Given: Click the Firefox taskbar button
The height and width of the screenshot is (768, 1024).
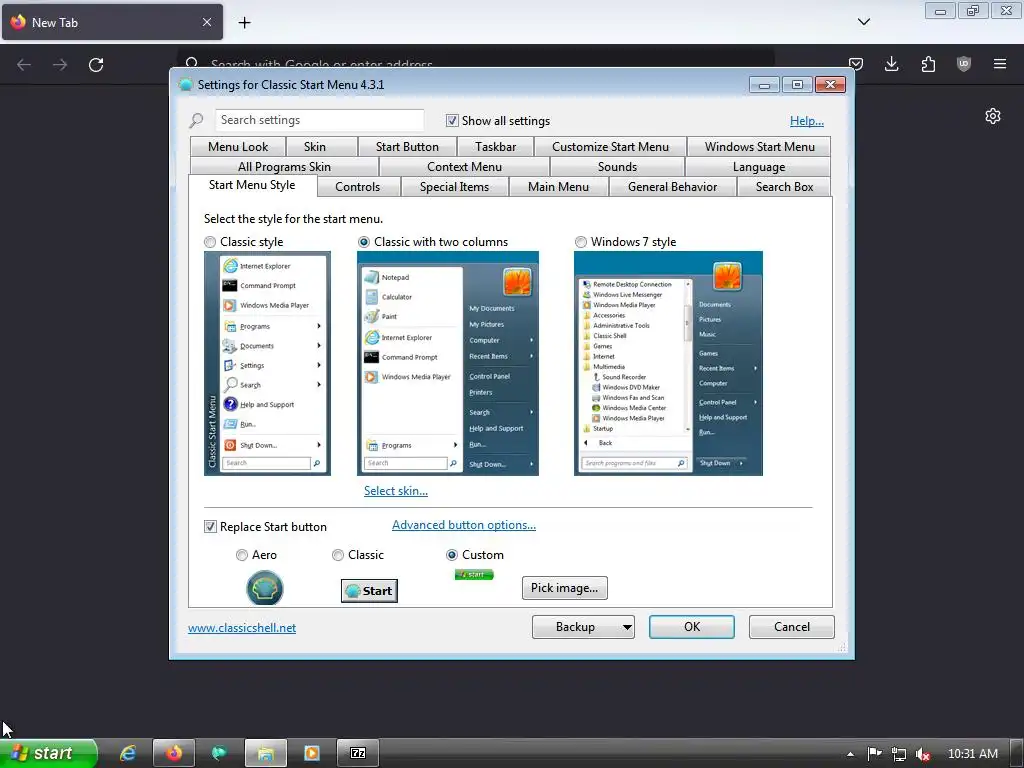Looking at the screenshot, I should 174,753.
